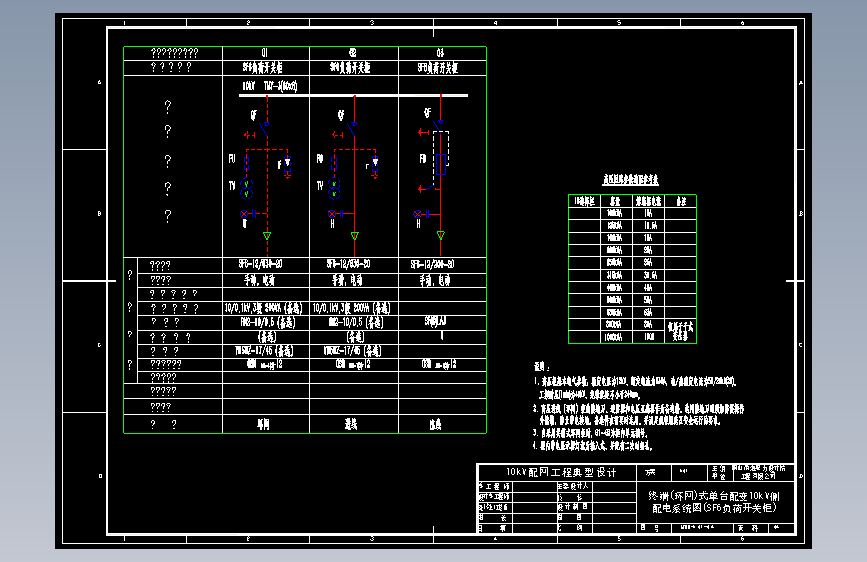867x562 pixels.
Task: Click the QF label in the first cabinet
Action: tap(253, 115)
